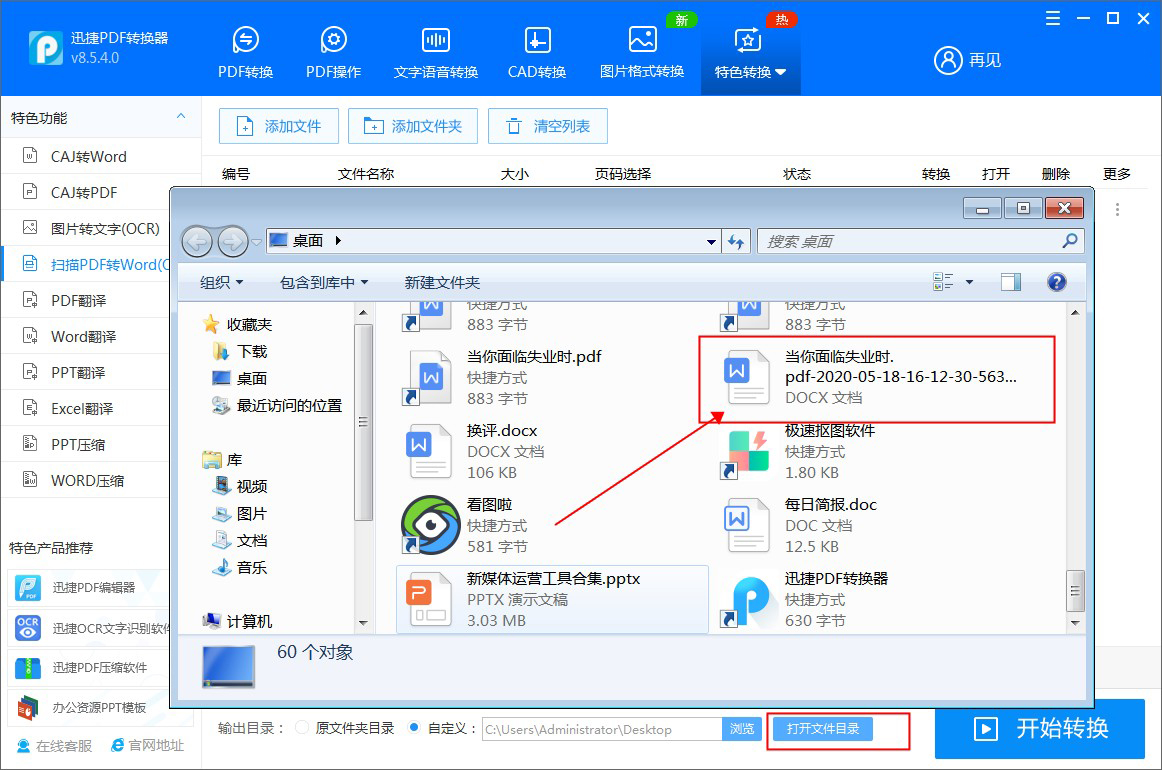Toggle the preview pane in file dialog
Image resolution: width=1162 pixels, height=770 pixels.
pos(1010,282)
